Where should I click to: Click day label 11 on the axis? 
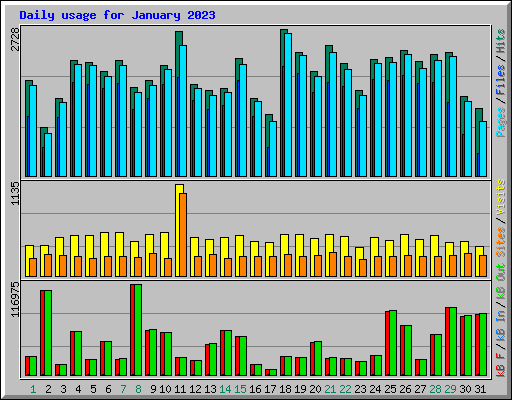click(180, 389)
